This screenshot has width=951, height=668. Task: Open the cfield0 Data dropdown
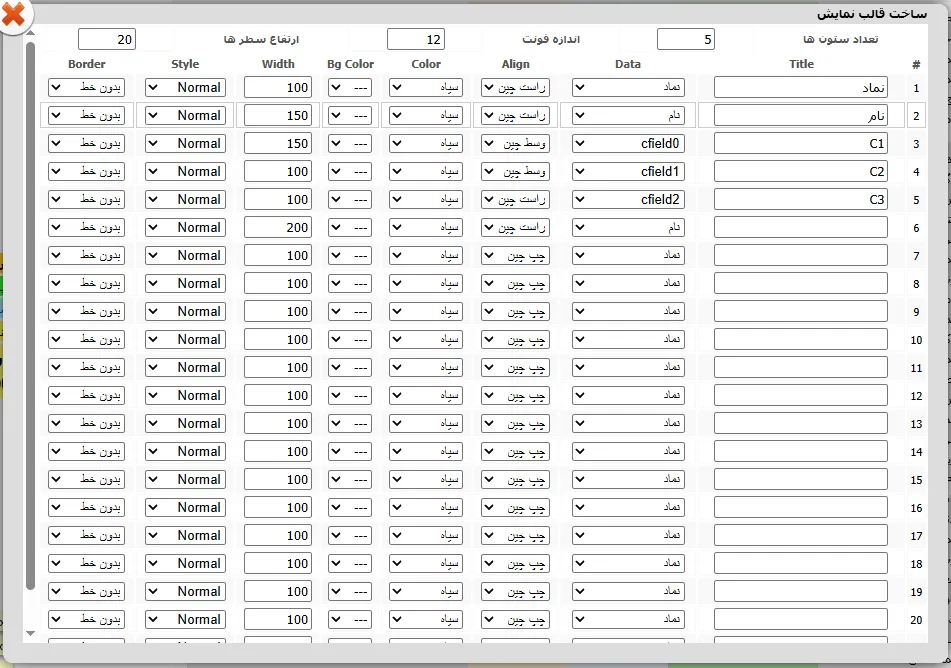pyautogui.click(x=628, y=143)
